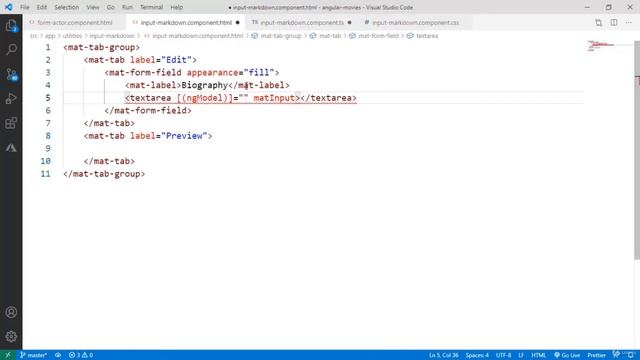The height and width of the screenshot is (360, 640).
Task: Open the Go menu
Action: 111,7
